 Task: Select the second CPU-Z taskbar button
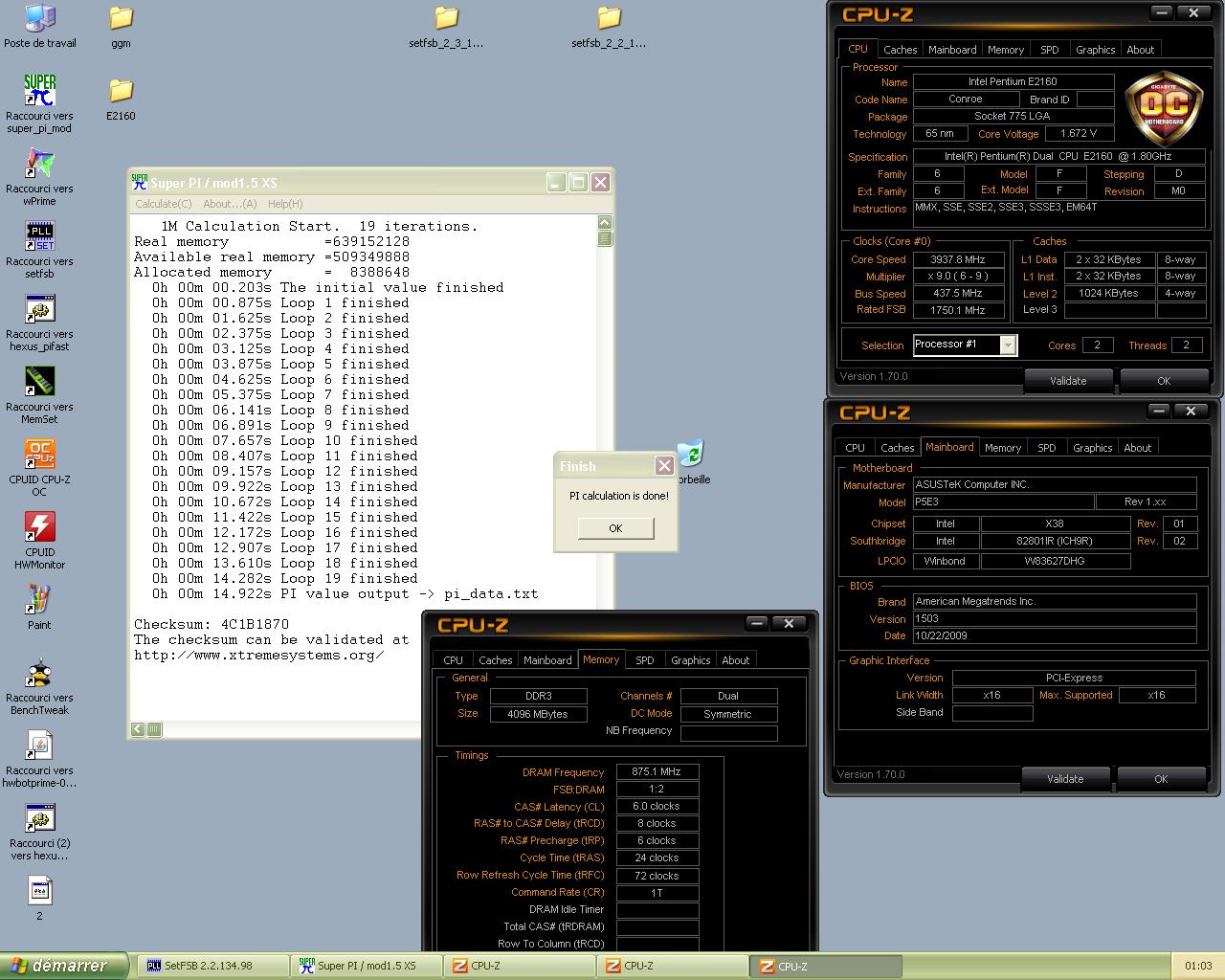pos(673,966)
